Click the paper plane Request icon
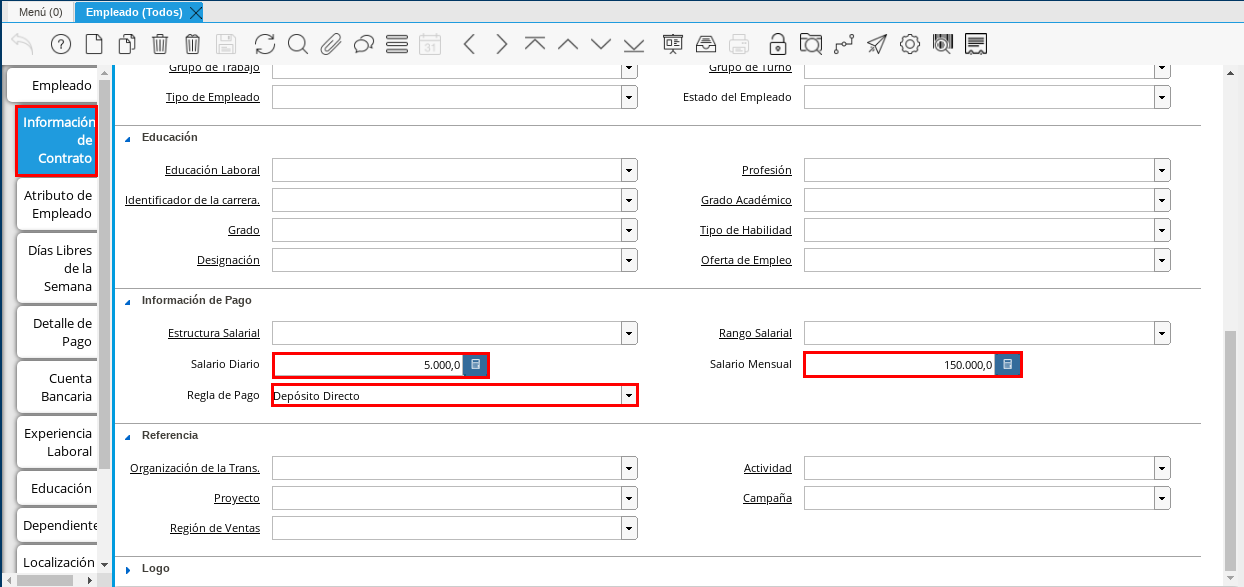Image resolution: width=1244 pixels, height=587 pixels. coord(877,44)
